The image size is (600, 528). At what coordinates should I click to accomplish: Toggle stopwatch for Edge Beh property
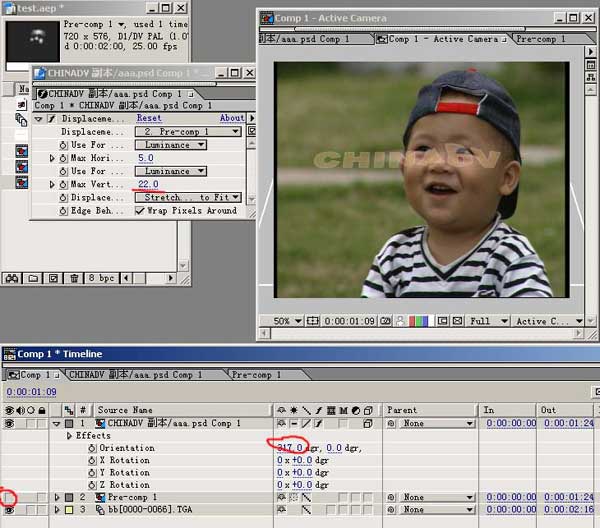[64, 211]
